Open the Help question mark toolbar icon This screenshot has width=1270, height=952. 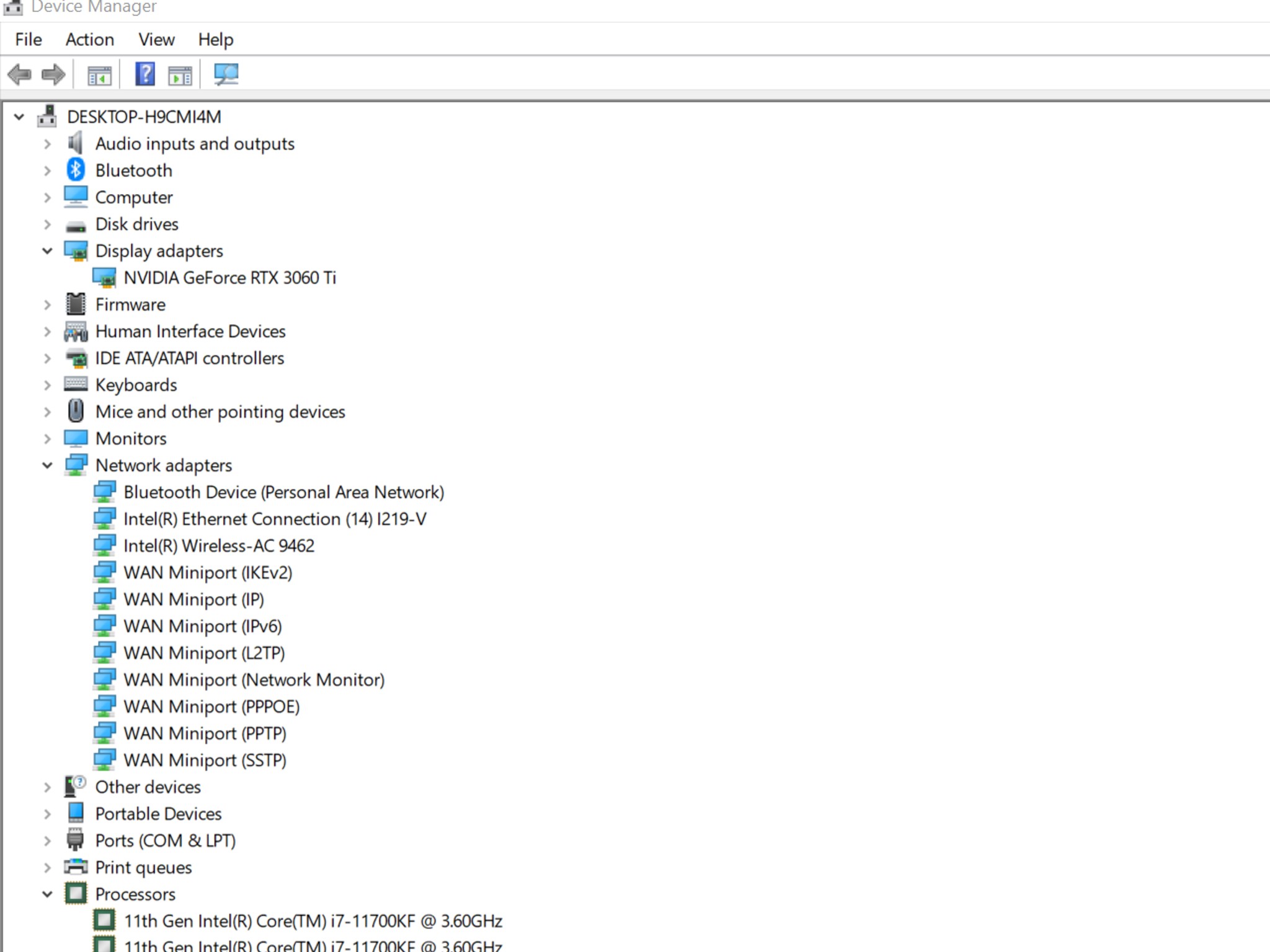(145, 74)
